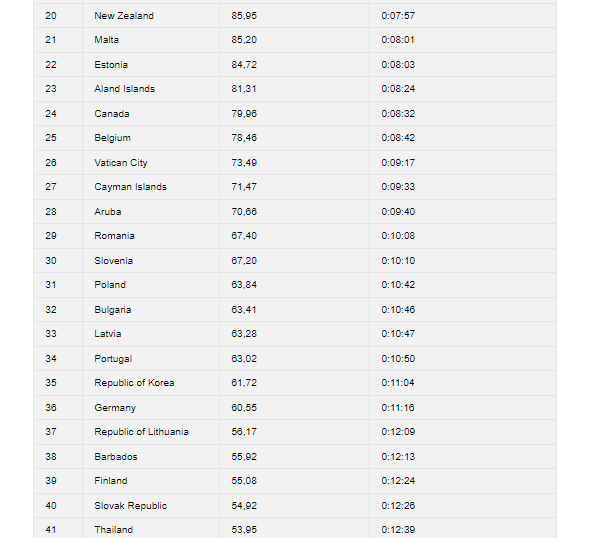Click the Latvia country name

[108, 334]
